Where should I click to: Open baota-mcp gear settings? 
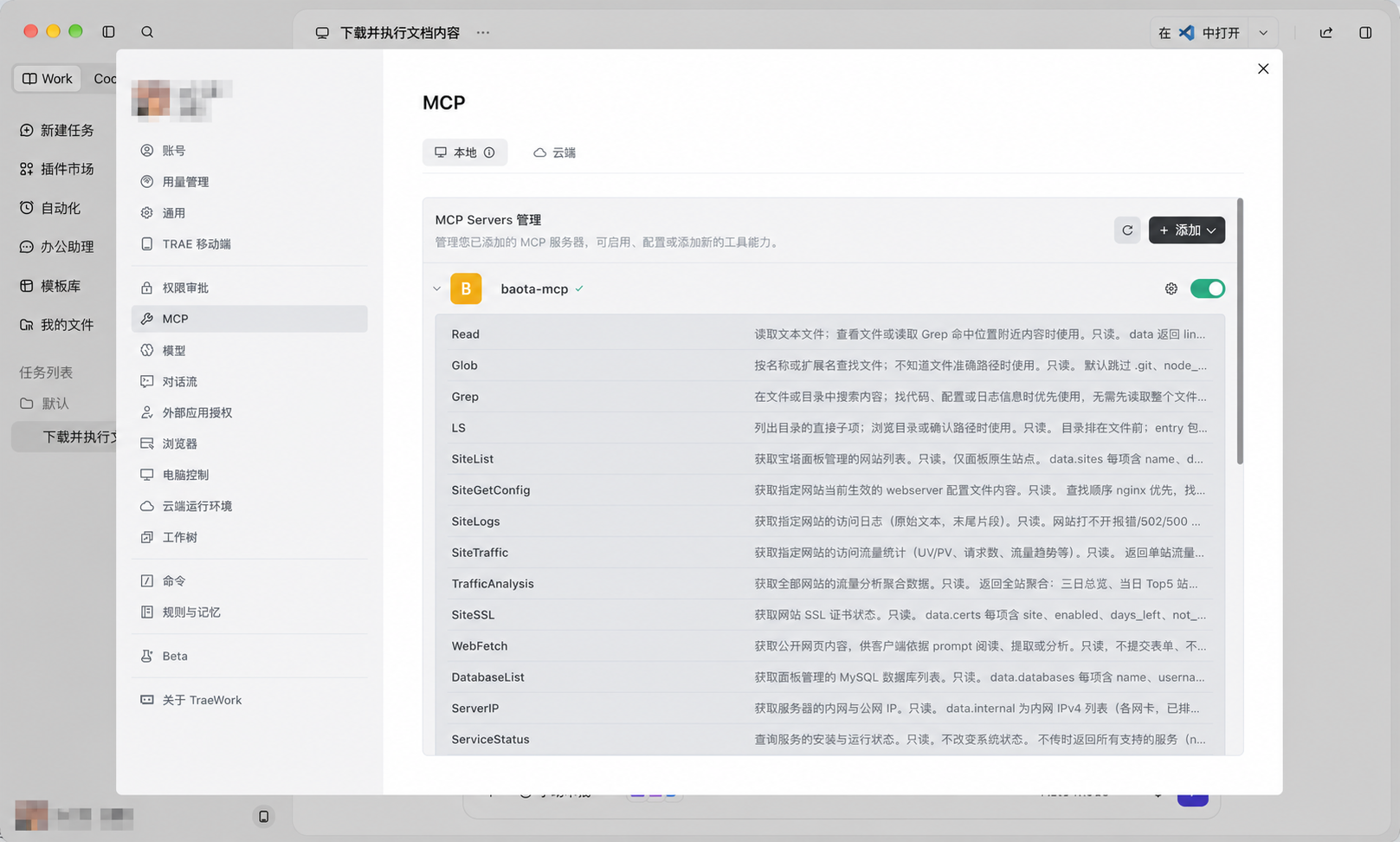click(x=1171, y=289)
